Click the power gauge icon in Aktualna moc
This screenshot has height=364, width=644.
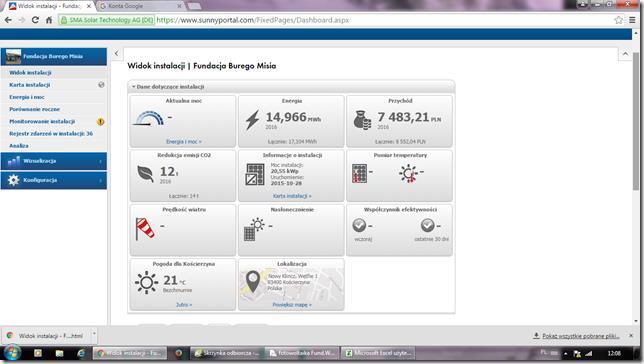pos(148,118)
